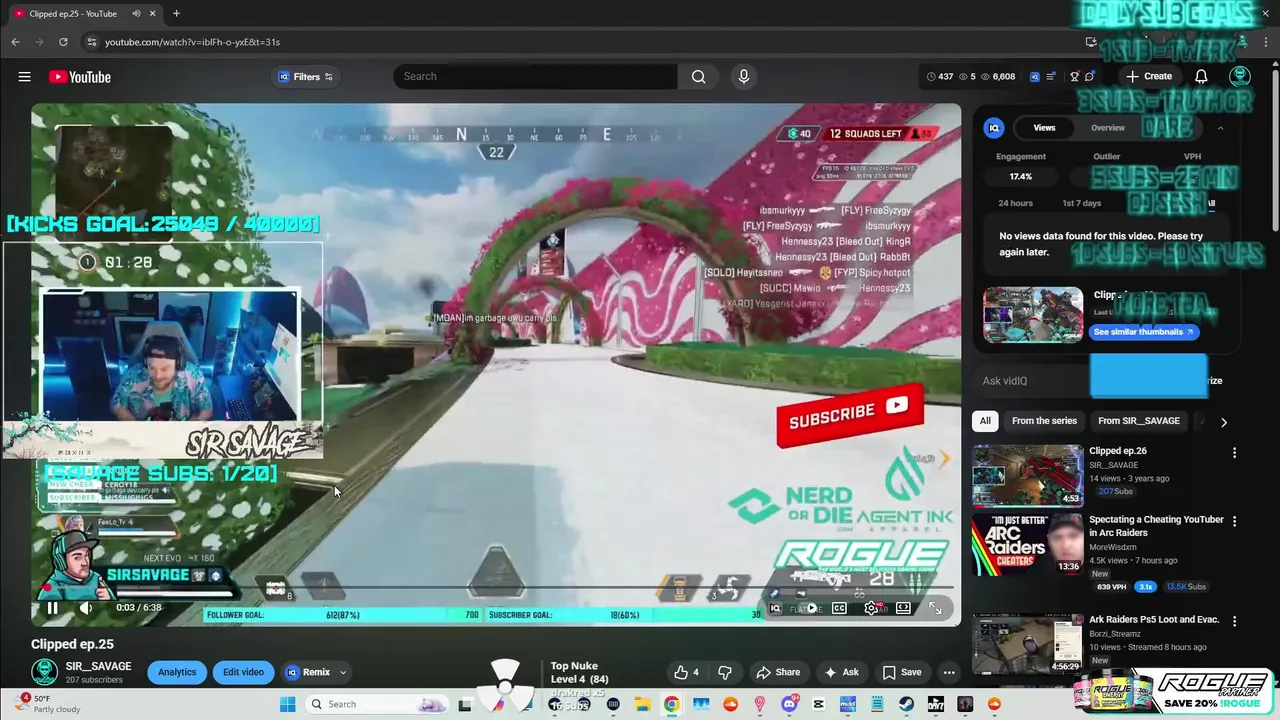Dislike the video

(x=725, y=672)
